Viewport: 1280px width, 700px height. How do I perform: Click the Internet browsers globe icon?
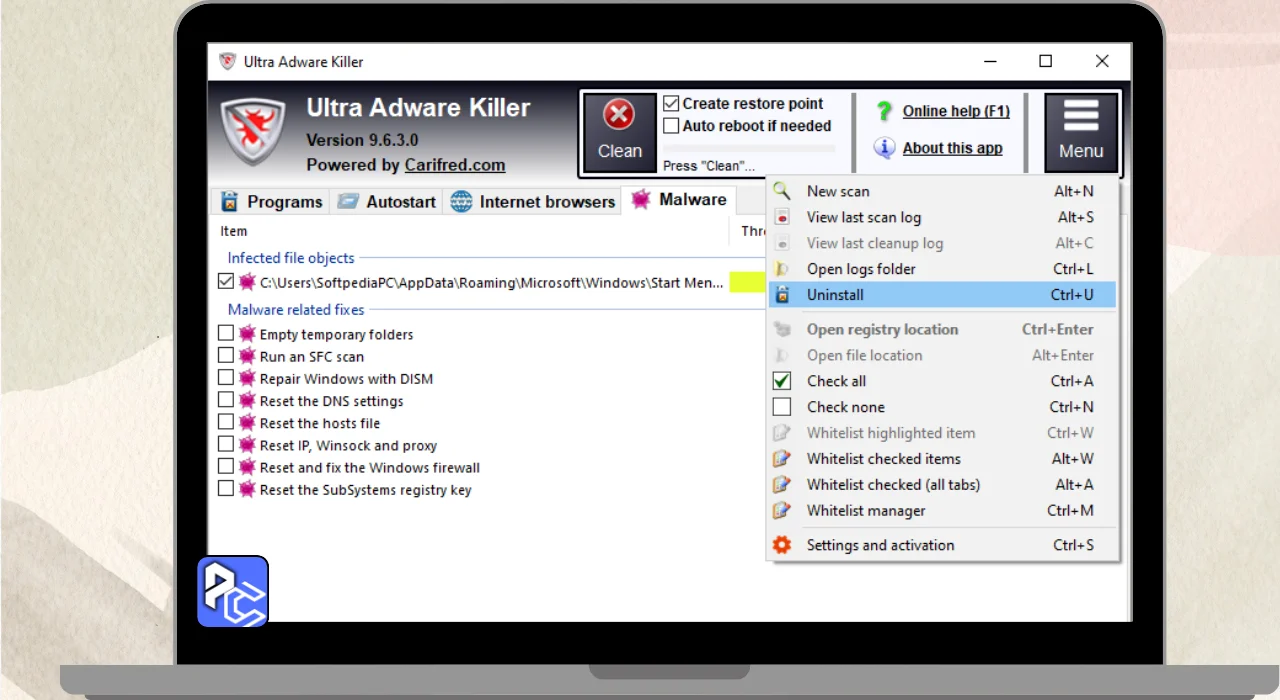(x=461, y=201)
